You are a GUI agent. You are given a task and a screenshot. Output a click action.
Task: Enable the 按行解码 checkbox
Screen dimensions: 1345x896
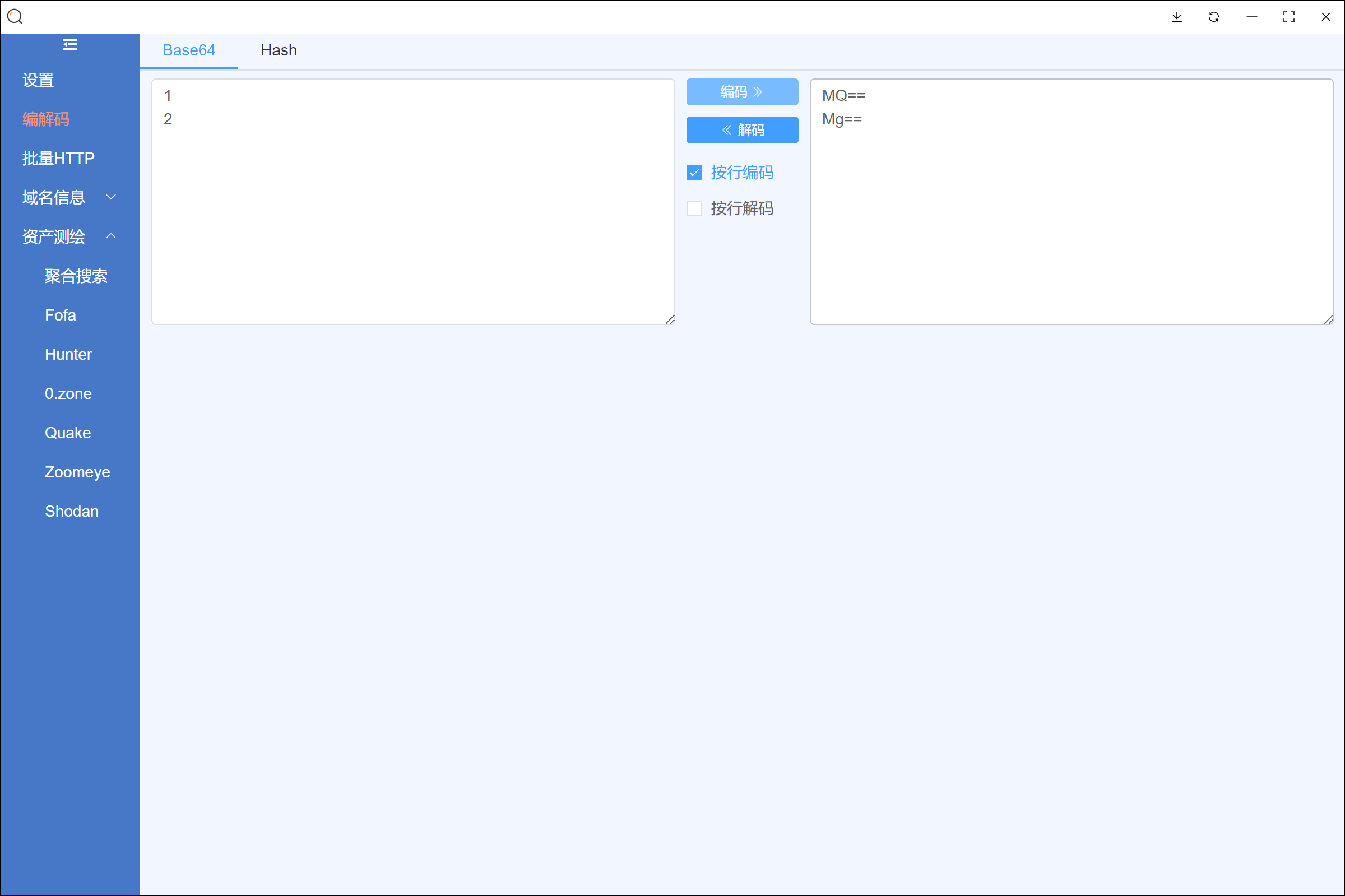coord(694,208)
